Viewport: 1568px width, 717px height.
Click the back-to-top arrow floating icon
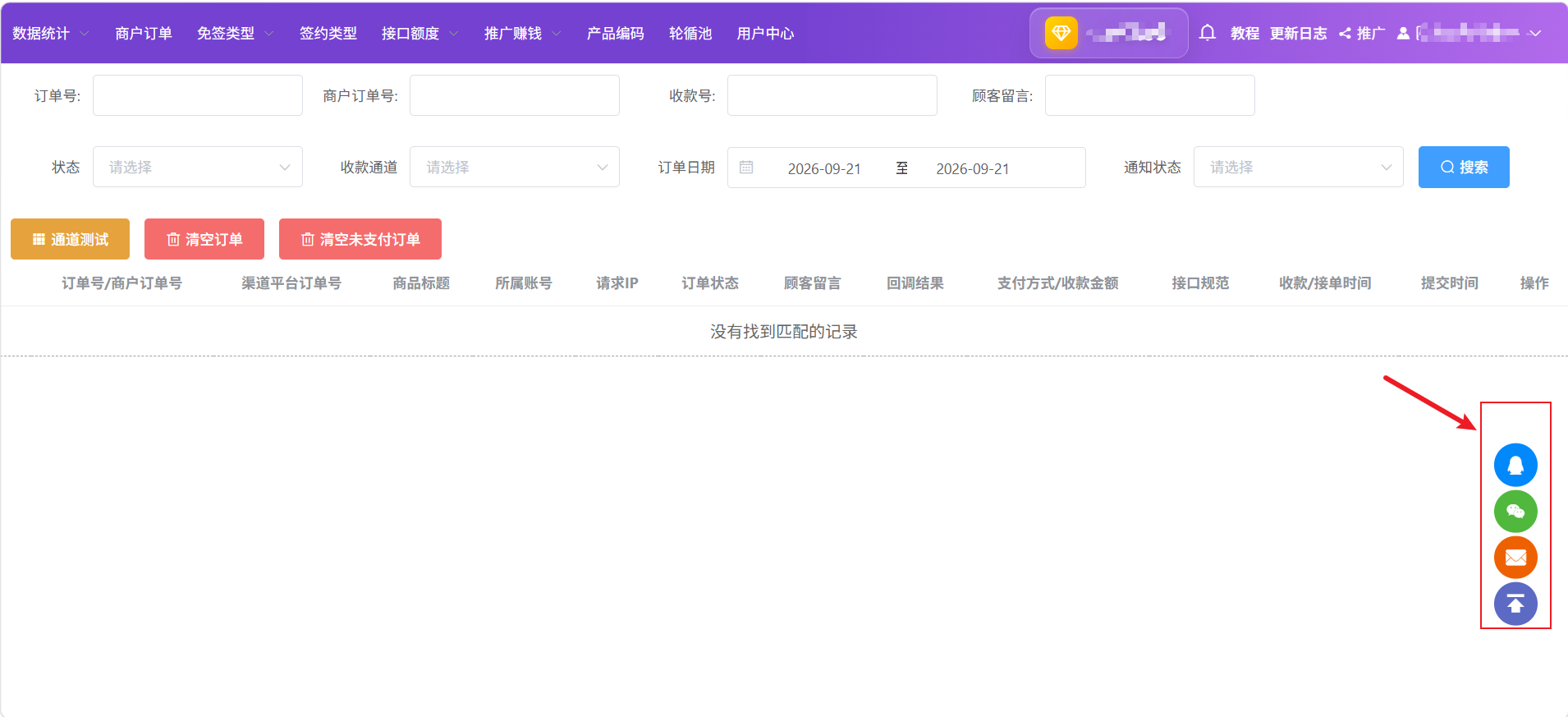(x=1515, y=604)
